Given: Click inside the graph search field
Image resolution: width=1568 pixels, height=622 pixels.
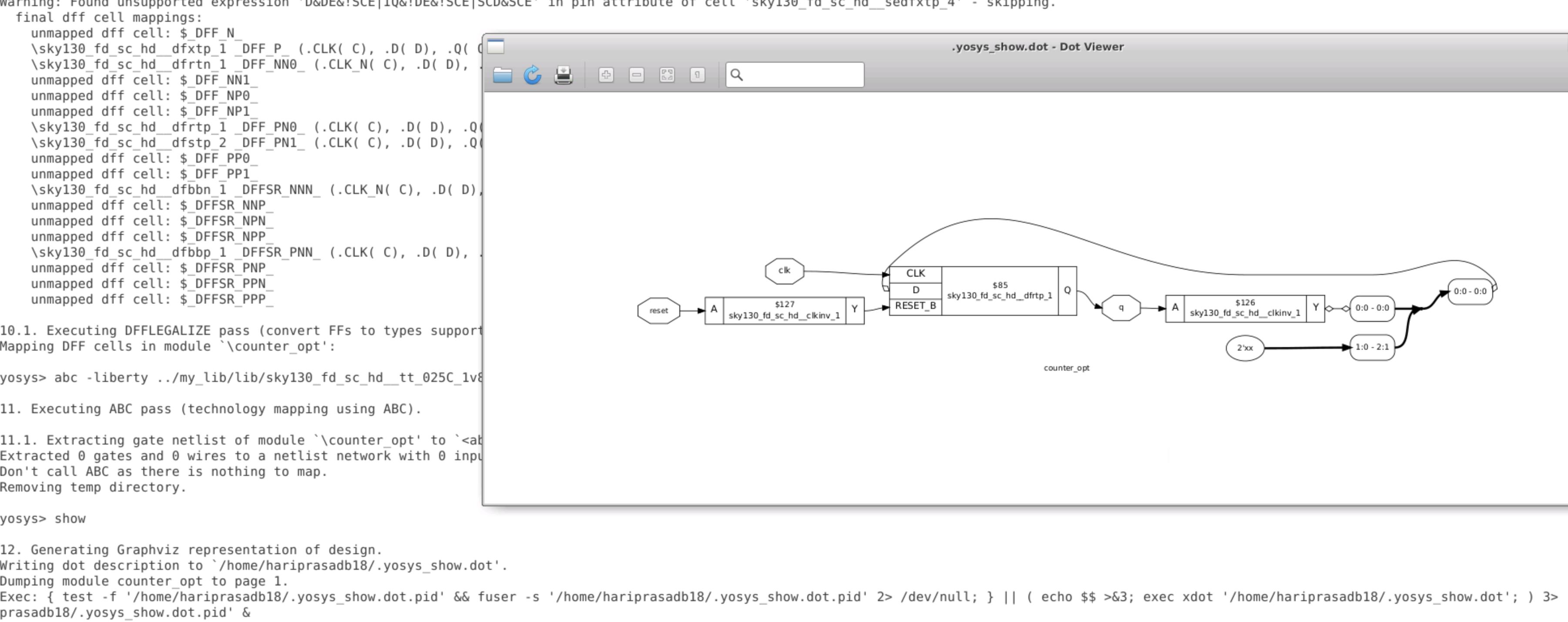Looking at the screenshot, I should [797, 74].
